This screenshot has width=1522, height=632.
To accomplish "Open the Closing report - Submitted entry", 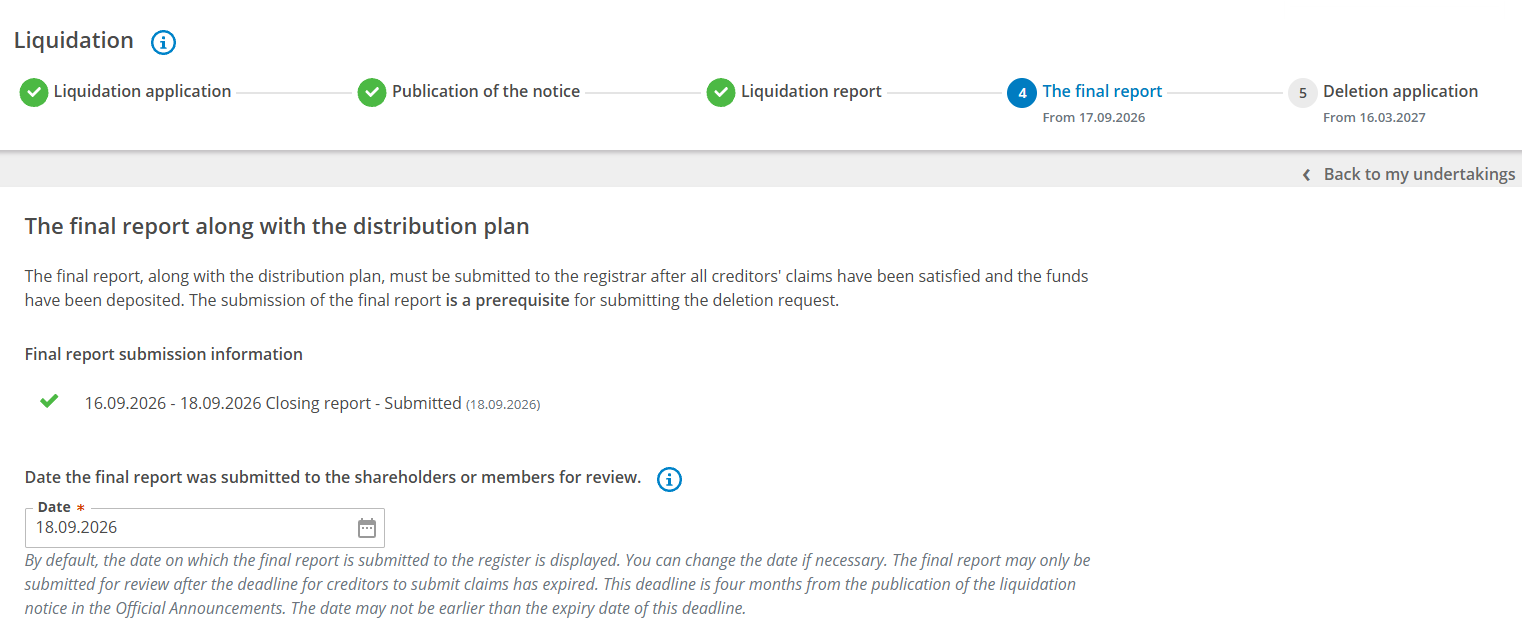I will point(312,404).
